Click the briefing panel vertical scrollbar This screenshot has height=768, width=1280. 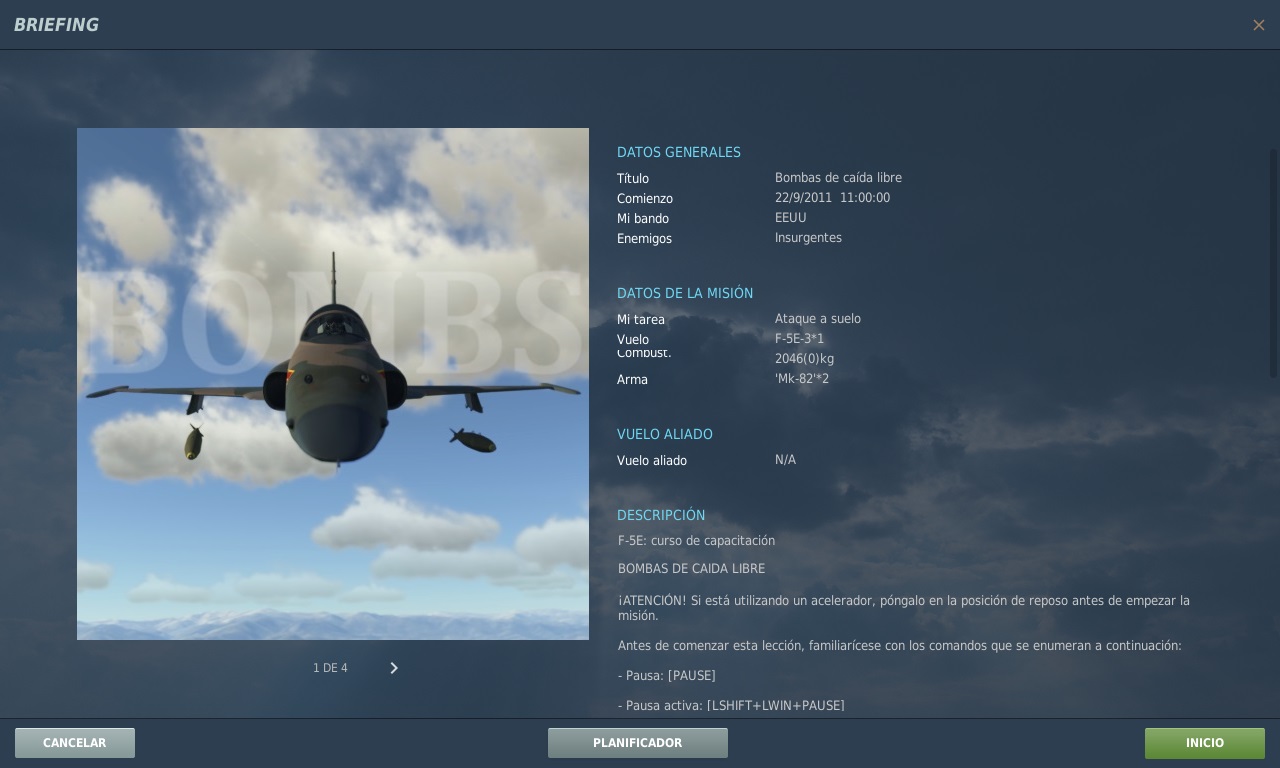click(x=1273, y=264)
